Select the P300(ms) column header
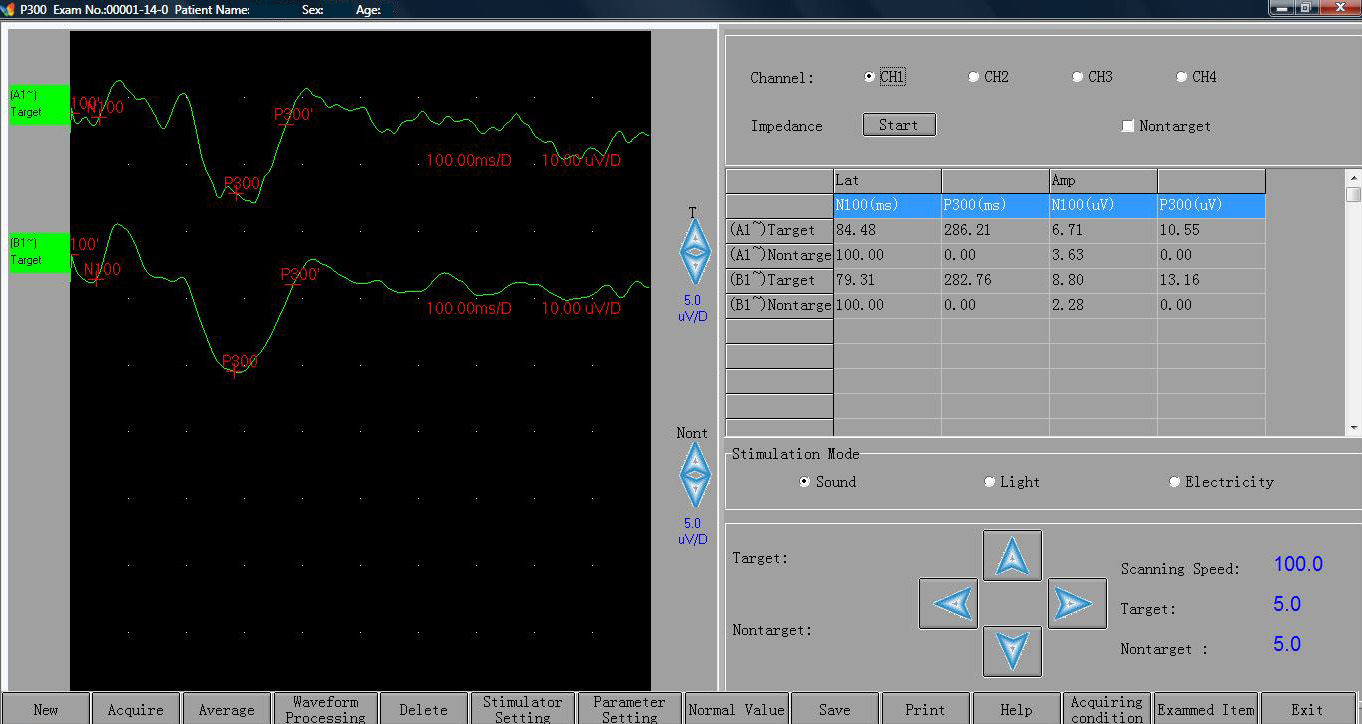The image size is (1362, 724). 996,205
